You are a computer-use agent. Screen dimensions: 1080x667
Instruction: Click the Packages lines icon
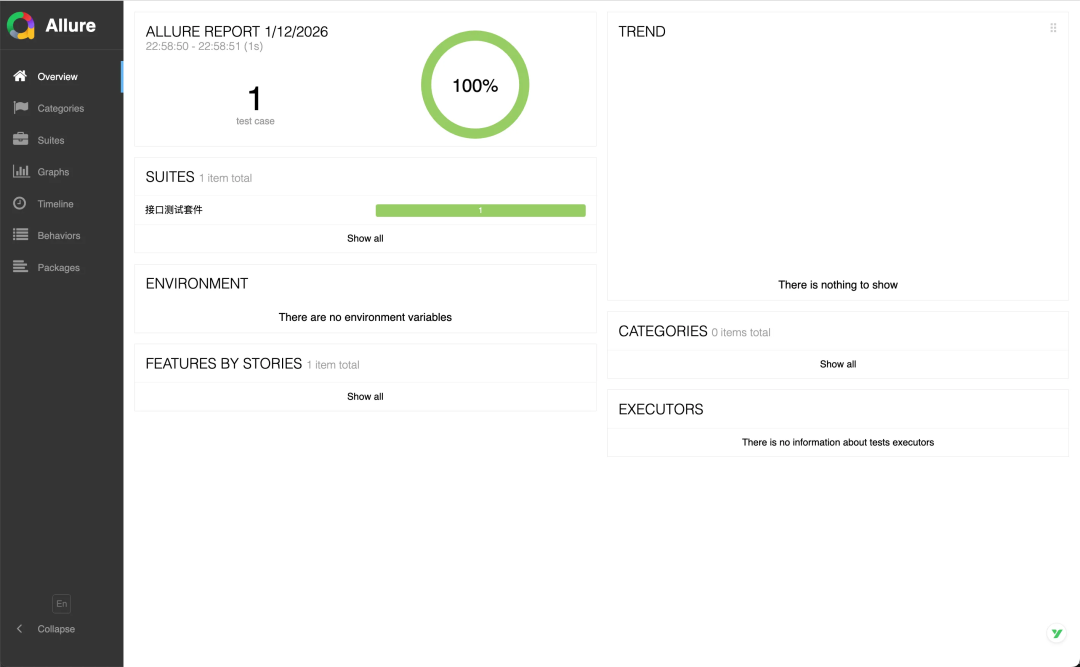[x=21, y=267]
